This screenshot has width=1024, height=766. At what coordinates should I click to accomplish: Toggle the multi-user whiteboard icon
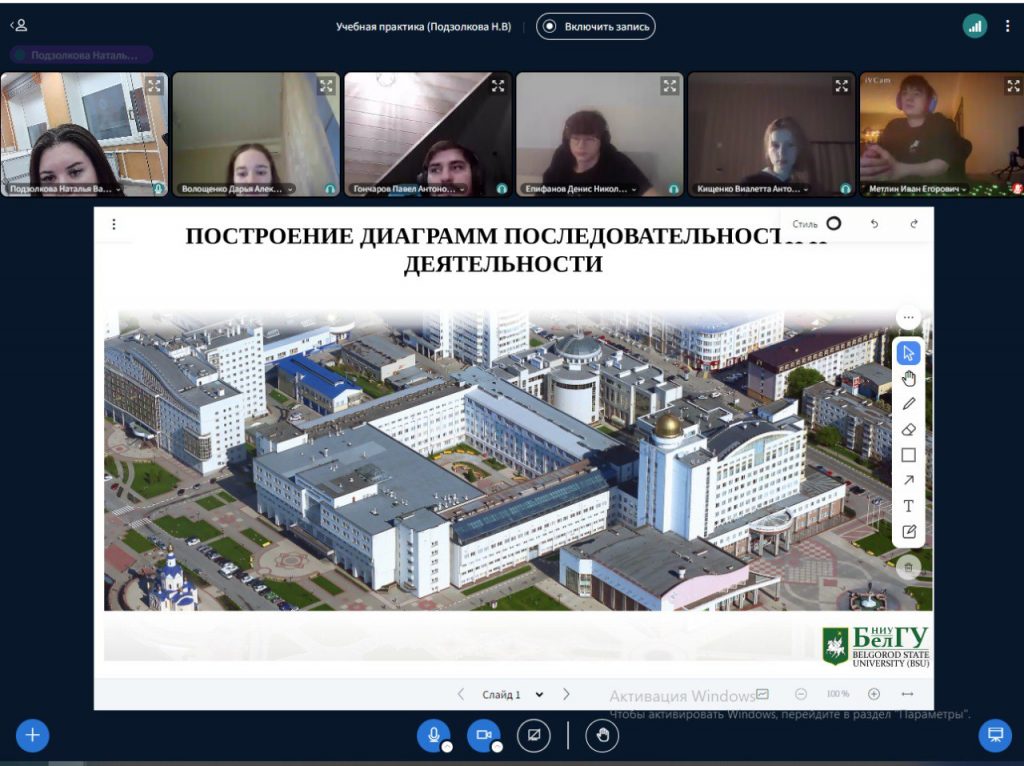(x=762, y=694)
